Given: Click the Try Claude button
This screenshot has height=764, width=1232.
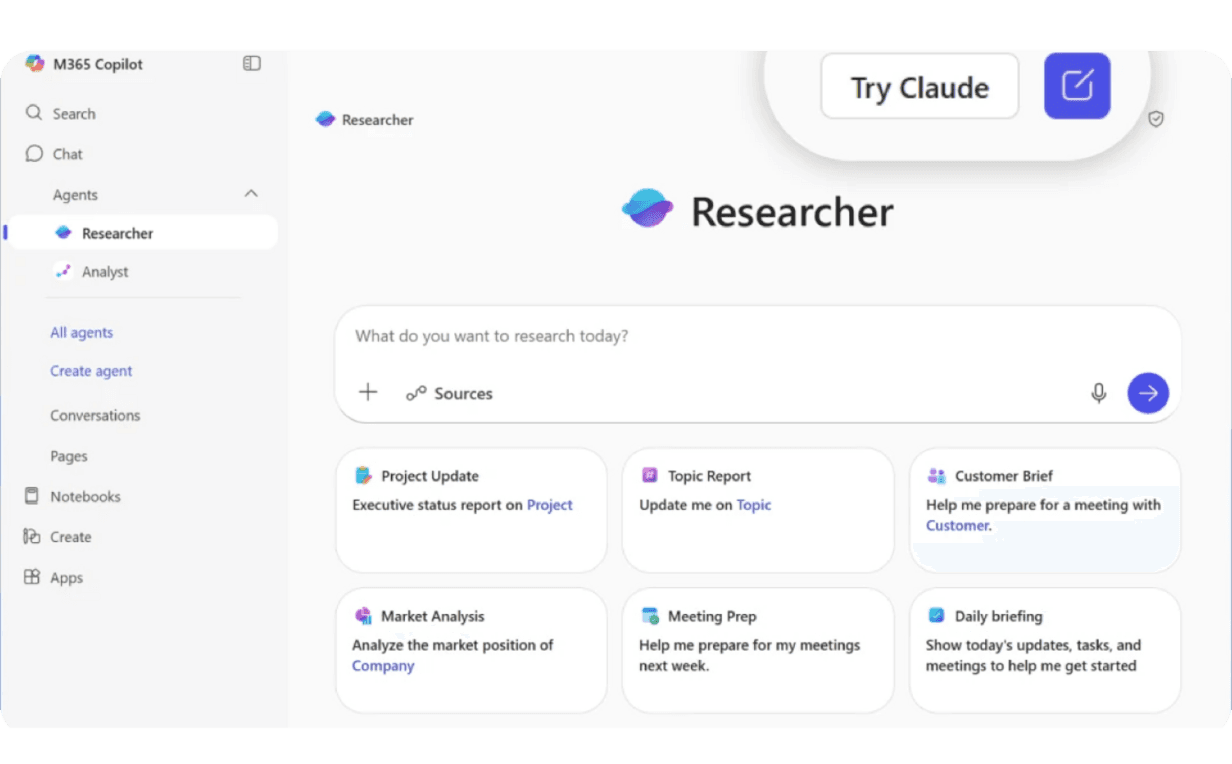Looking at the screenshot, I should 919,87.
